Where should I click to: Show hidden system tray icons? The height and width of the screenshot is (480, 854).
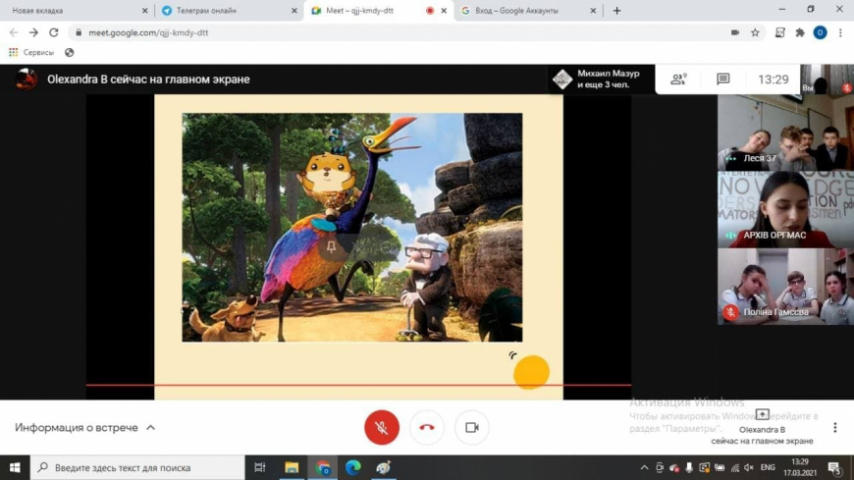(644, 467)
